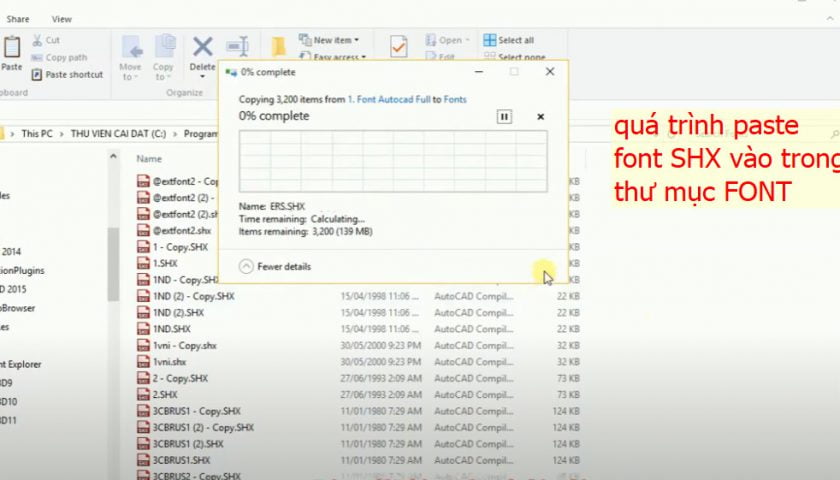
Task: Select file @extfont2.shx
Action: [x=182, y=231]
